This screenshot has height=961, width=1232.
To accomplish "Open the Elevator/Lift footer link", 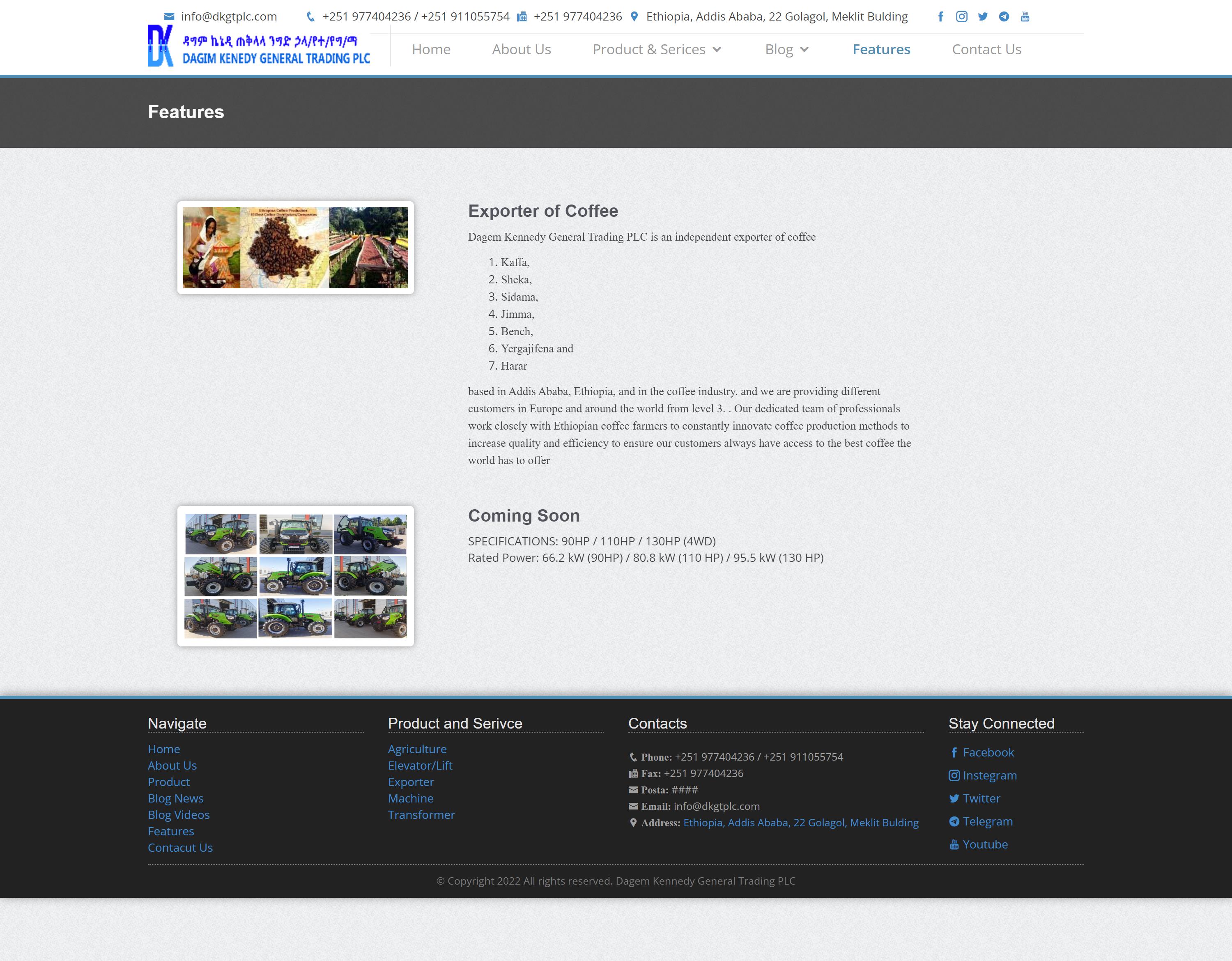I will [x=420, y=765].
